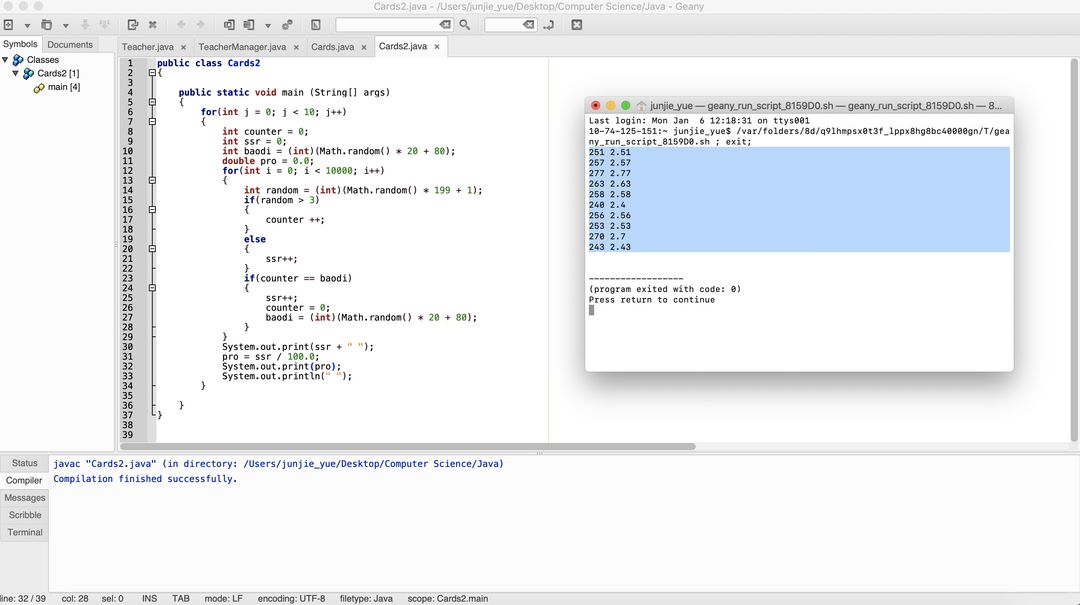1080x605 pixels.
Task: Collapse the Classes tree node
Action: pyautogui.click(x=6, y=60)
